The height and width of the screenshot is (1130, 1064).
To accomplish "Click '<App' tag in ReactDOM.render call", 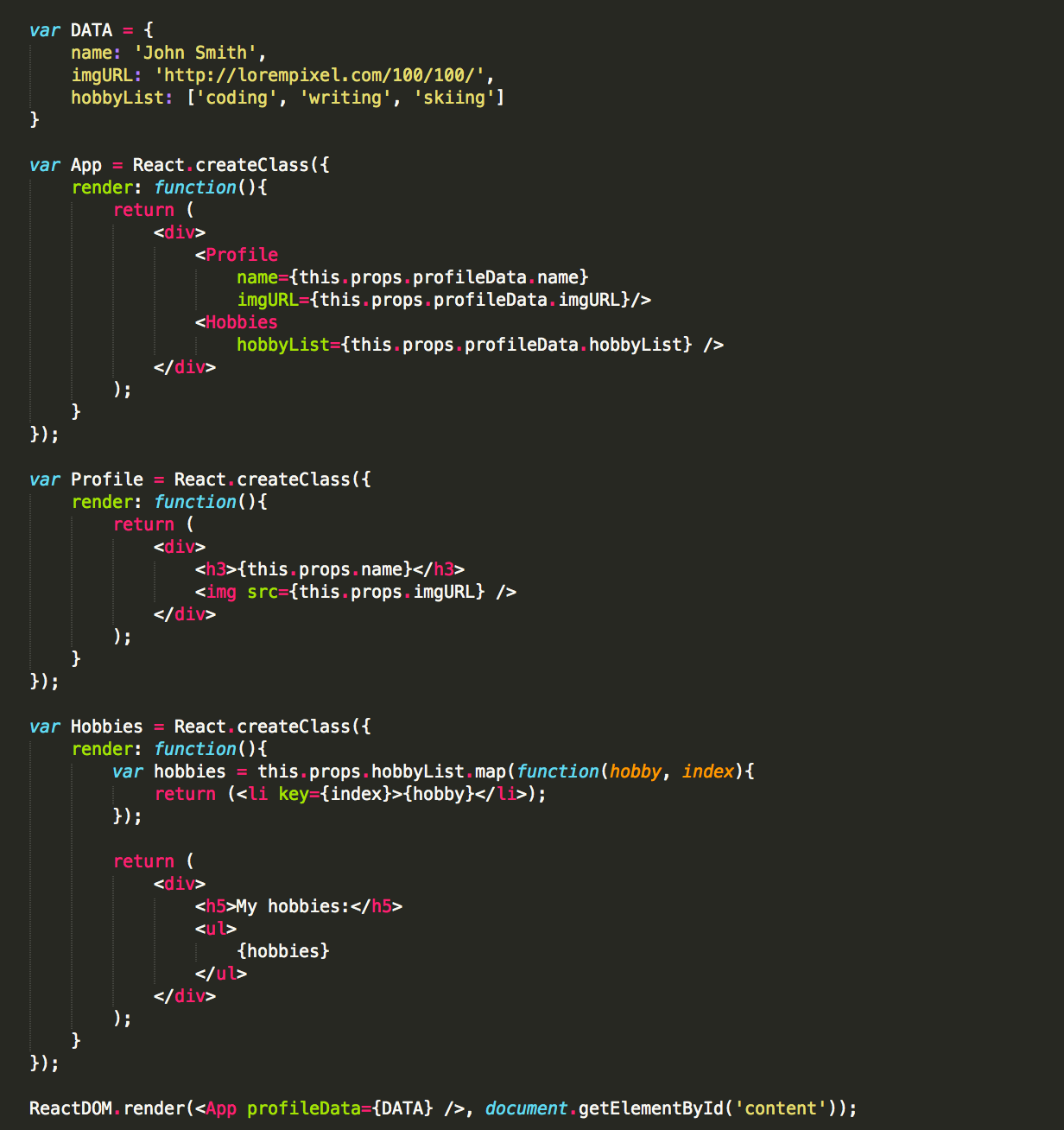I will coord(216,1108).
